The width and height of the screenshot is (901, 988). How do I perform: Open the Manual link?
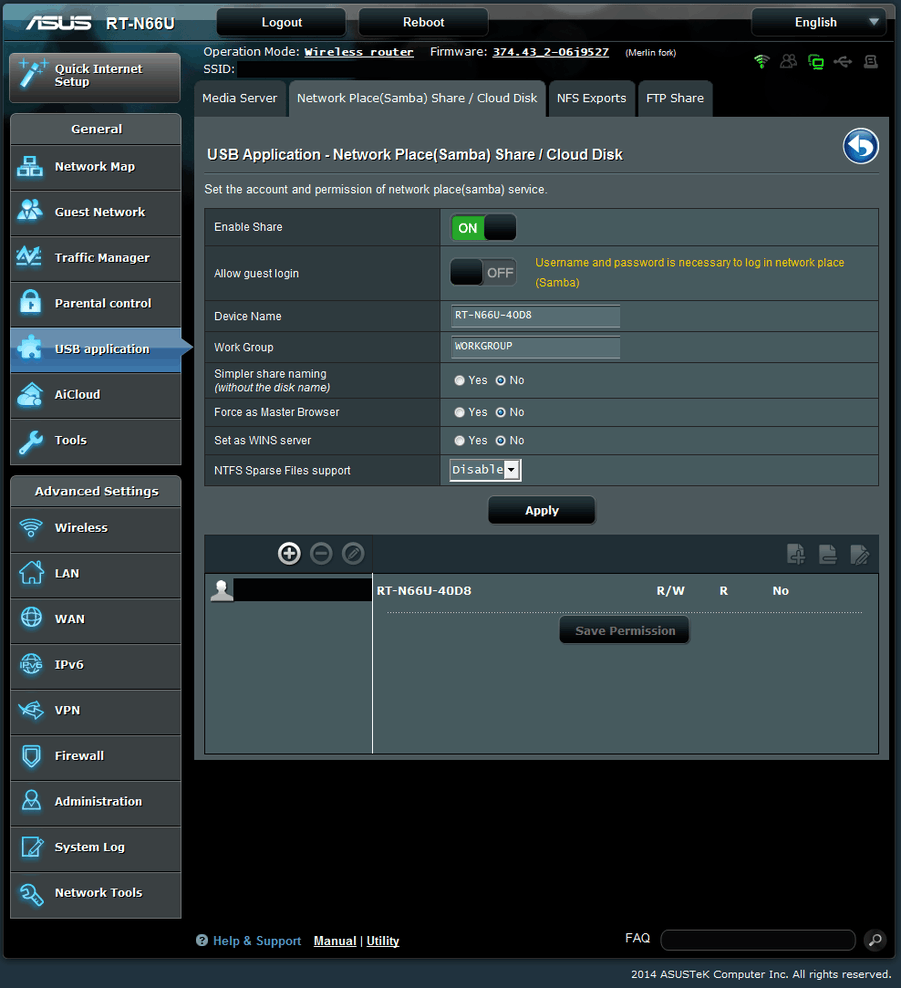pos(335,941)
